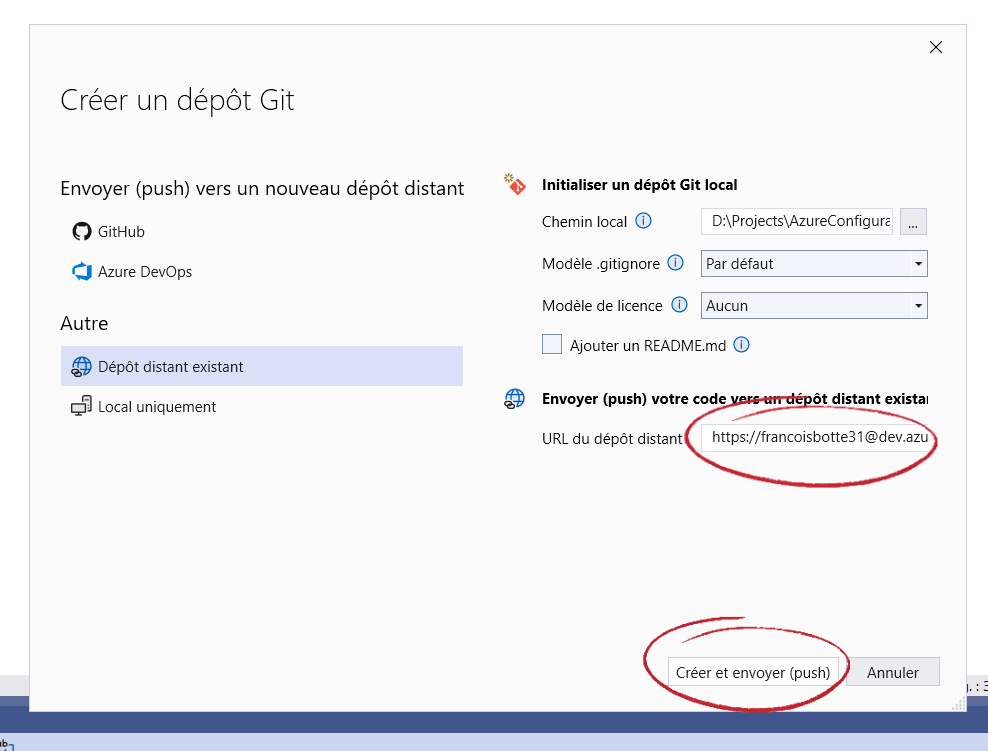Click the browse button for Chemin local
Screen dimensions: 988x751
pyautogui.click(x=912, y=221)
